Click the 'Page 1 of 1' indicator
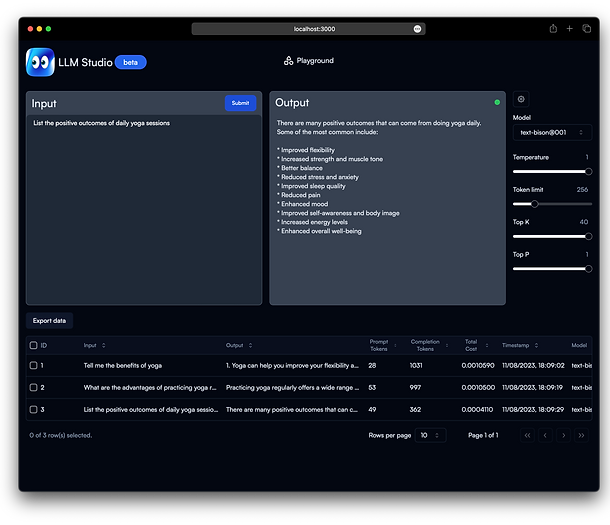Viewport: 610px width, 525px height. (483, 435)
